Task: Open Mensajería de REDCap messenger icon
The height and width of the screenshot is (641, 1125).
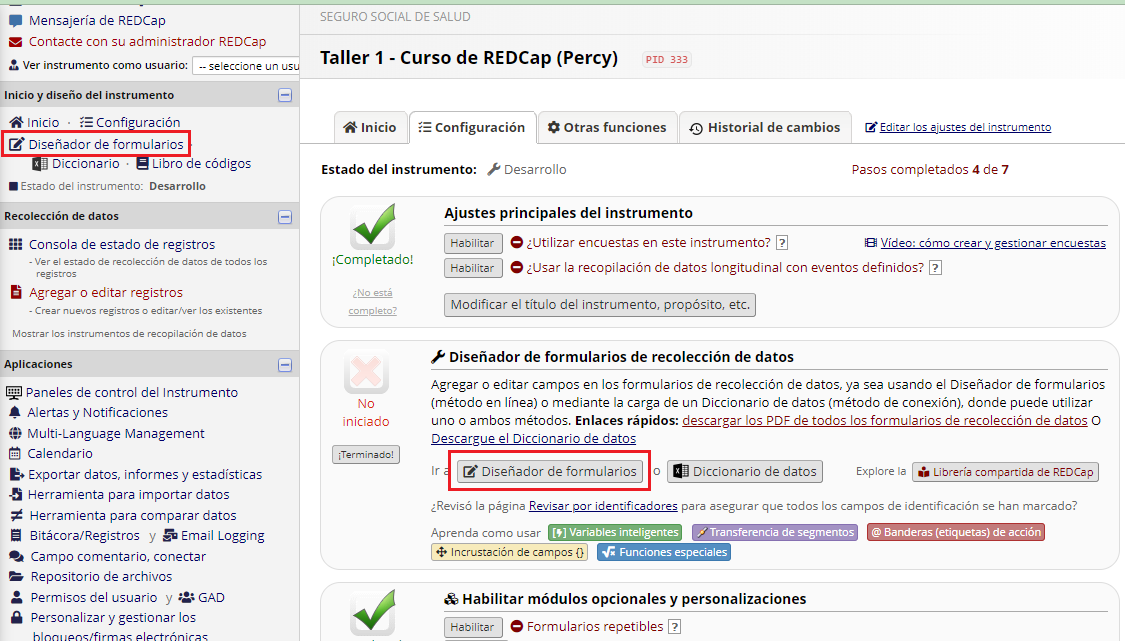Action: [x=15, y=21]
